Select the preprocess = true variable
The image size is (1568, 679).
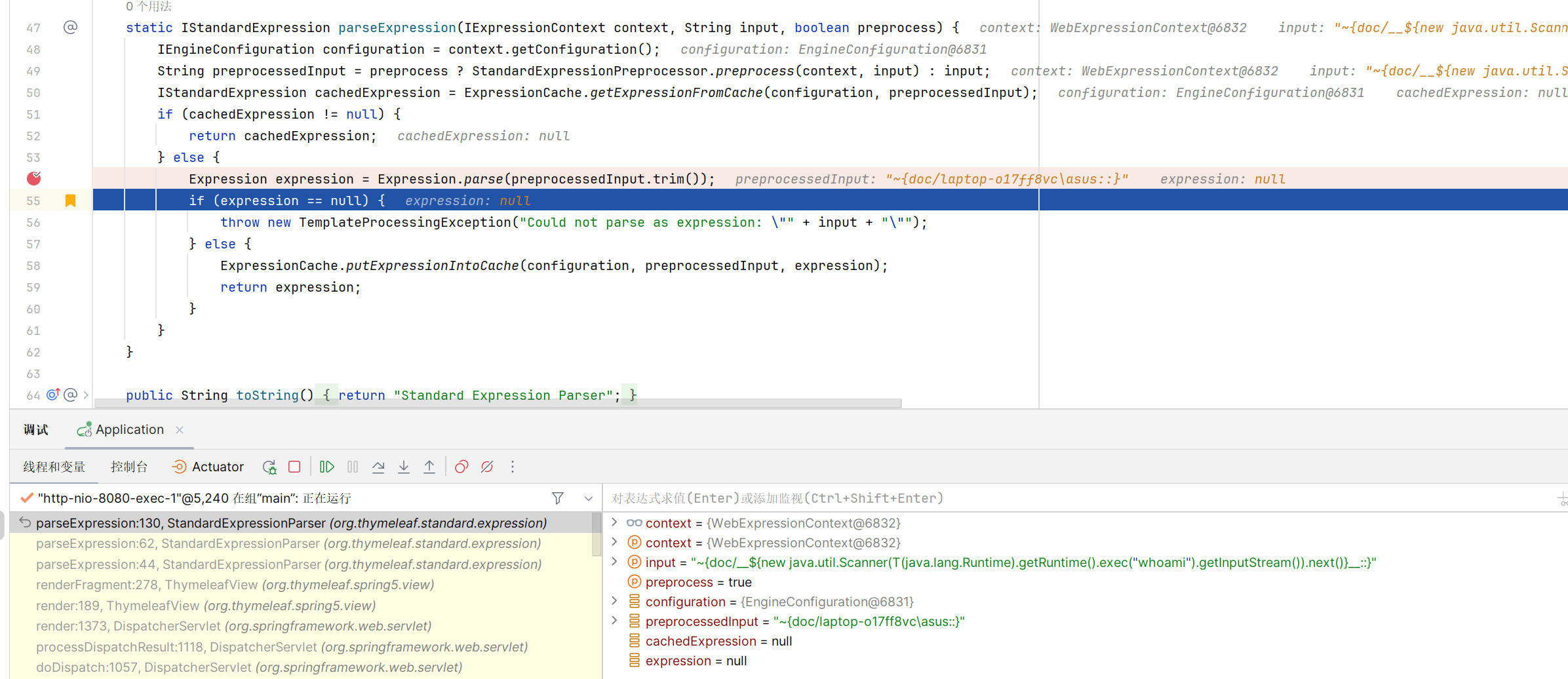[699, 582]
